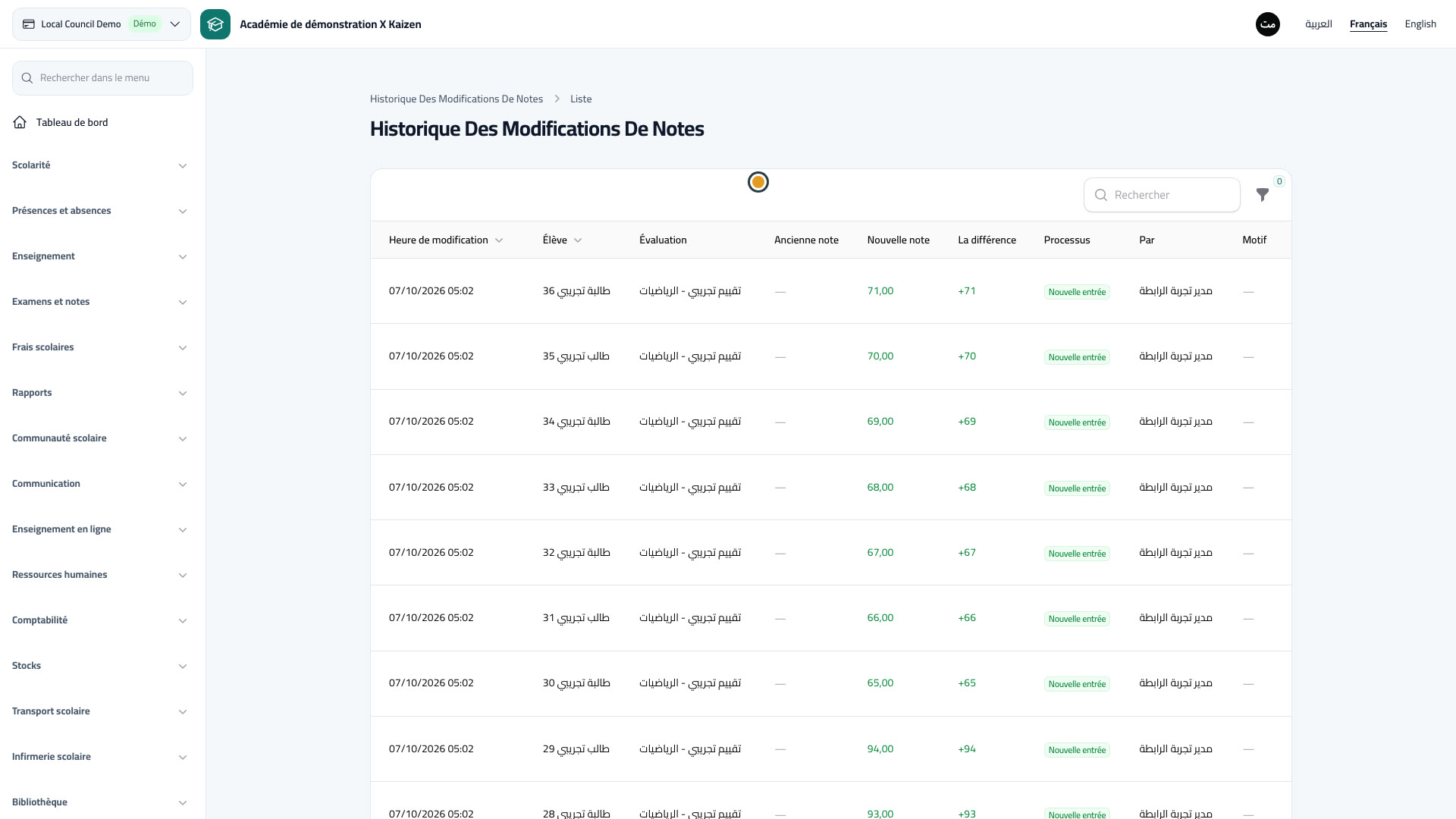Click the magnifier icon in the menu search

[27, 78]
